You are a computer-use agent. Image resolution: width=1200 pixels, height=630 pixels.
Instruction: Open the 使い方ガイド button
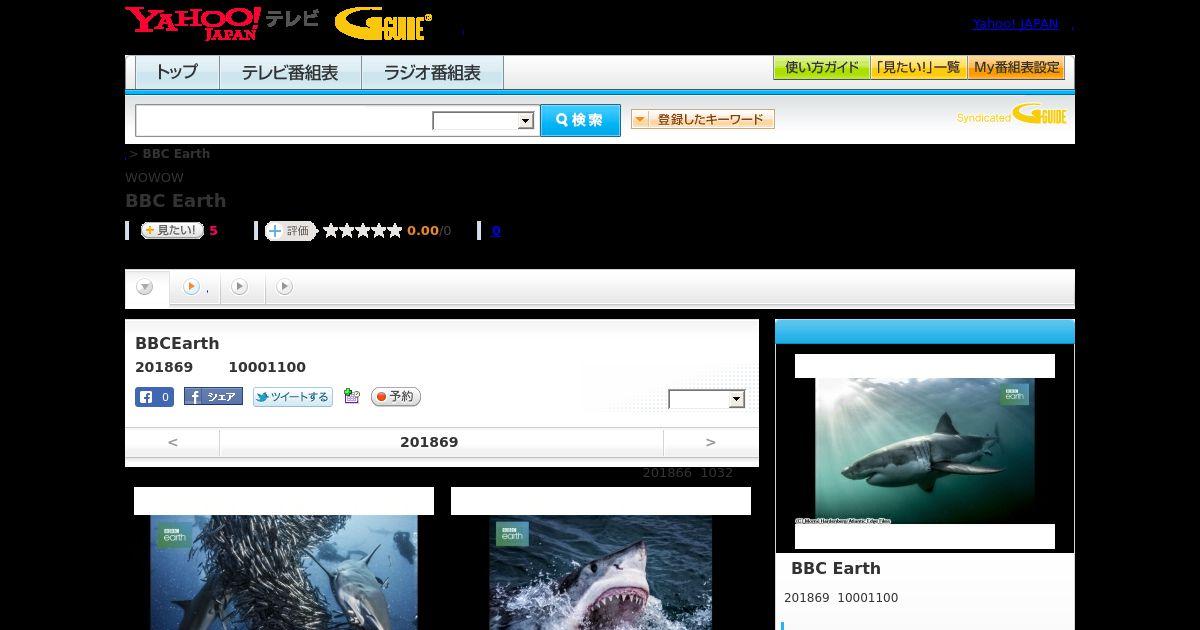[x=821, y=68]
